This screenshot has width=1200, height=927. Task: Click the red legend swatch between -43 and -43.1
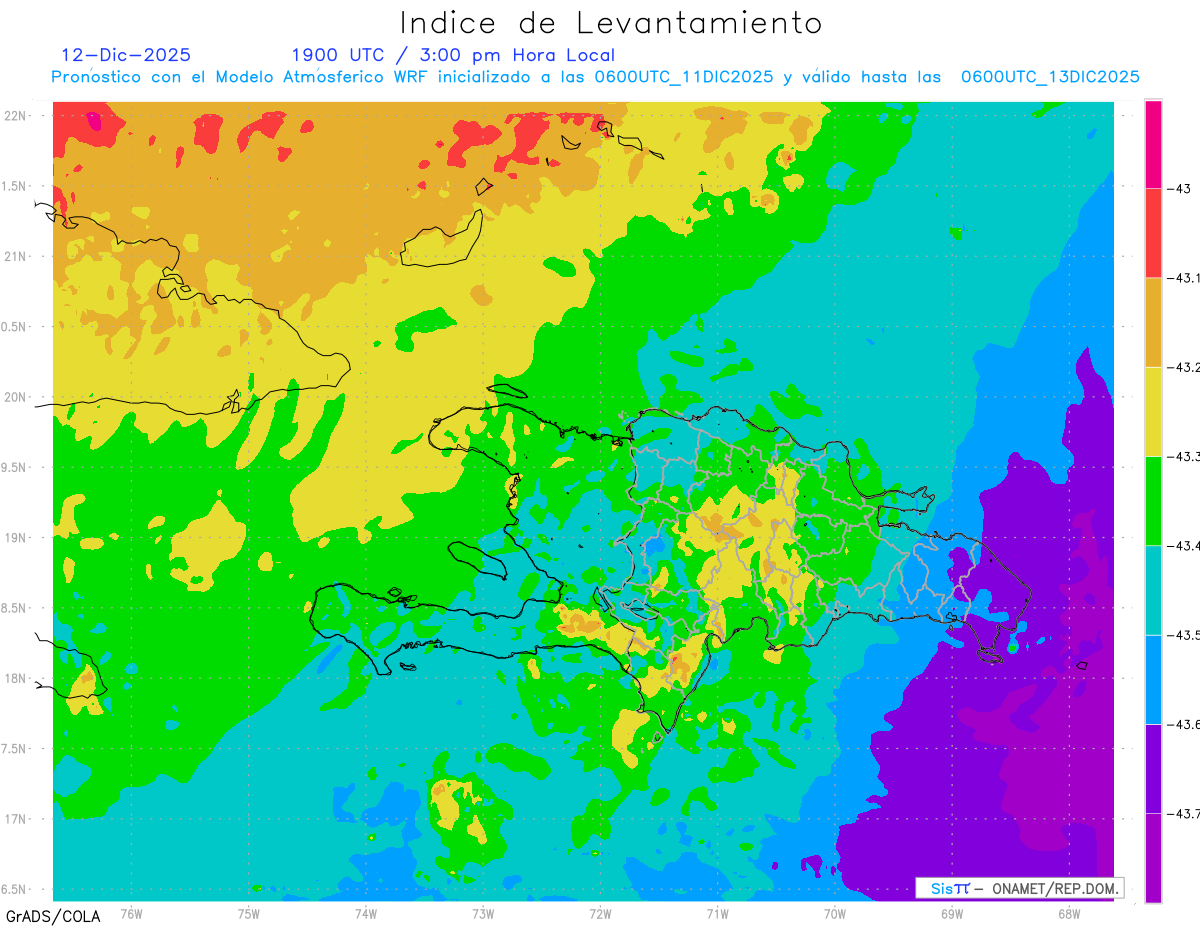1153,233
